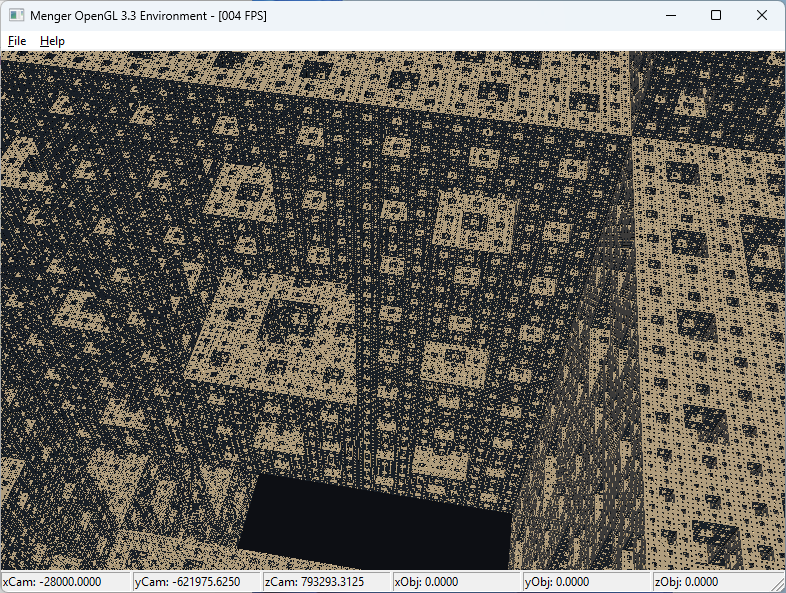
Task: Open the File menu
Action: tap(17, 41)
